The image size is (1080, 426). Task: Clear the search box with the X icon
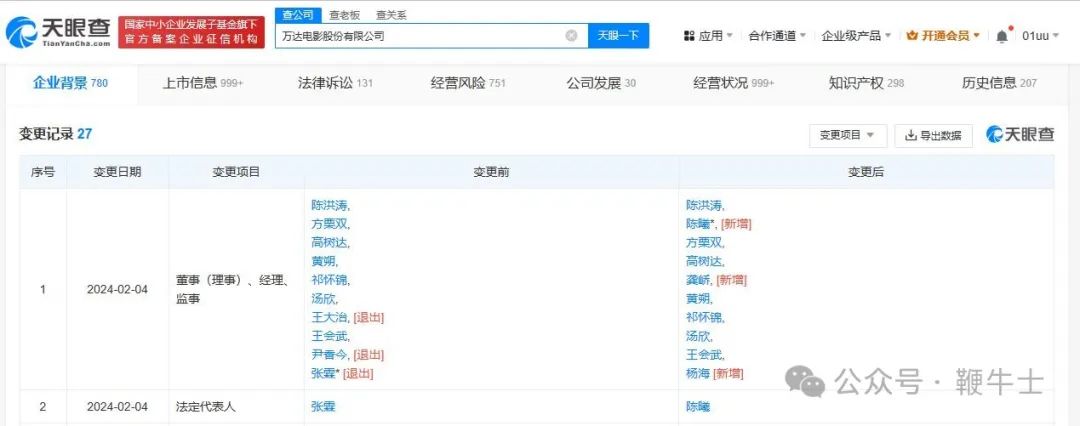pyautogui.click(x=571, y=36)
